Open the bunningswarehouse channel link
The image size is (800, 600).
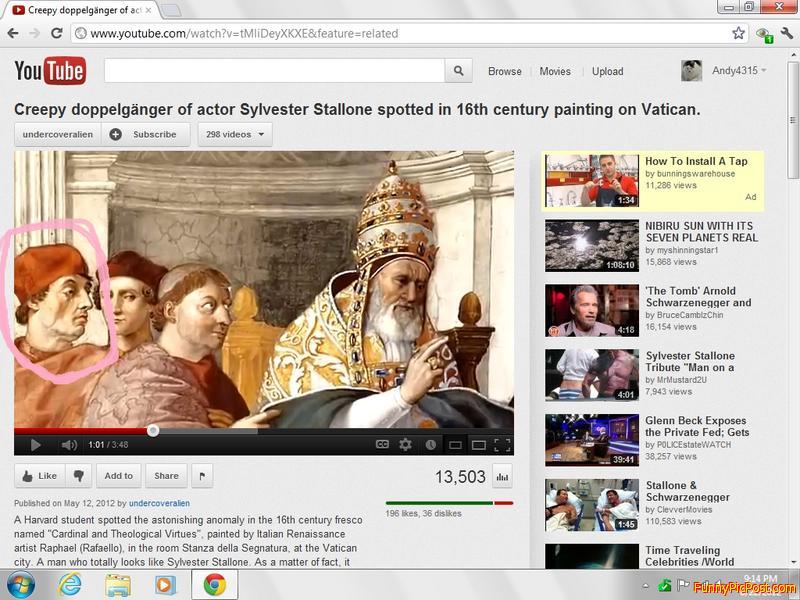coord(696,173)
